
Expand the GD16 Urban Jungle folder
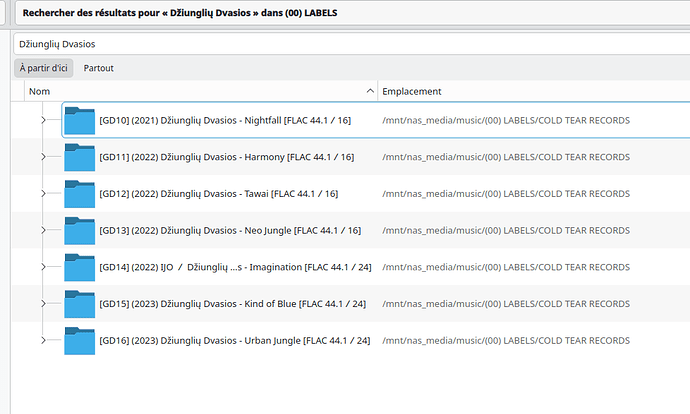pyautogui.click(x=43, y=340)
